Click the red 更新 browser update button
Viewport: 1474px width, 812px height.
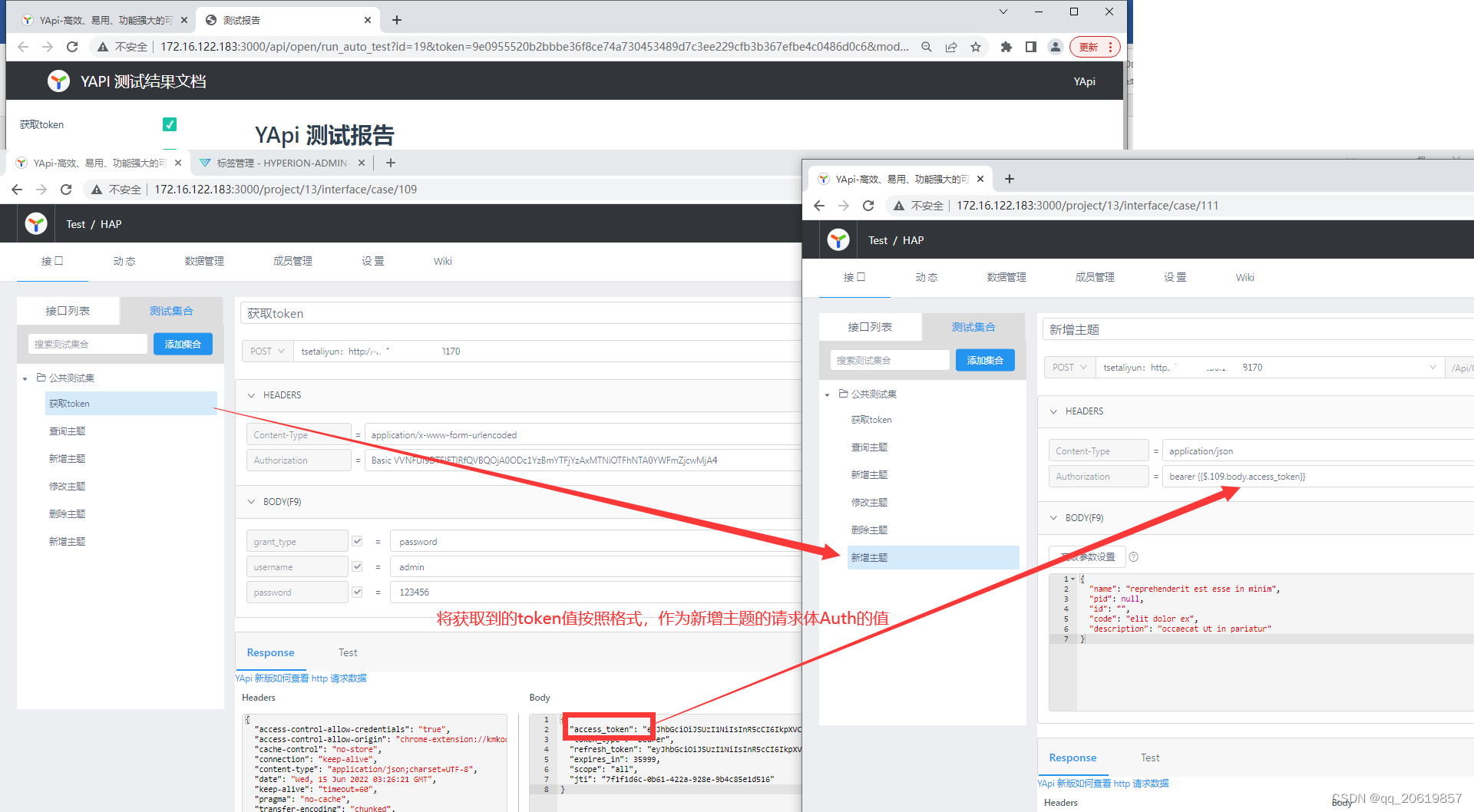[x=1095, y=47]
